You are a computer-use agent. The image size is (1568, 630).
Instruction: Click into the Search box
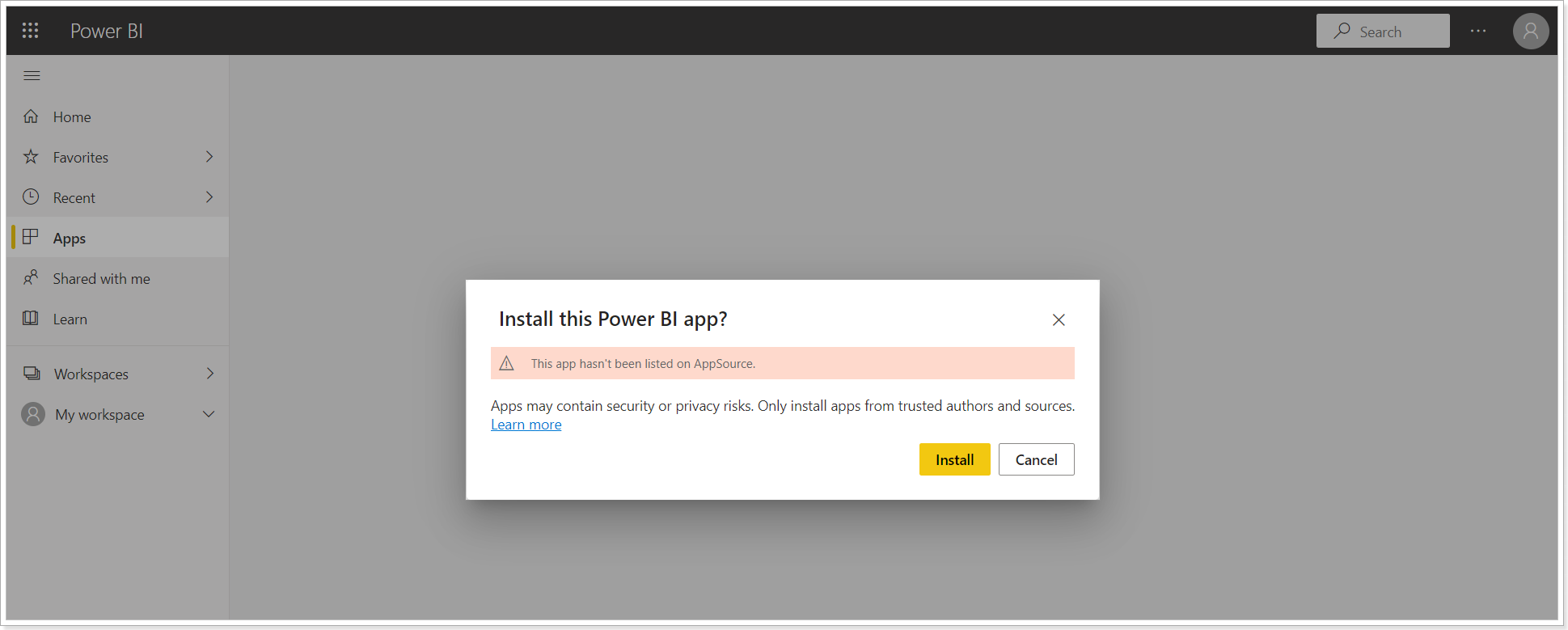tap(1383, 31)
